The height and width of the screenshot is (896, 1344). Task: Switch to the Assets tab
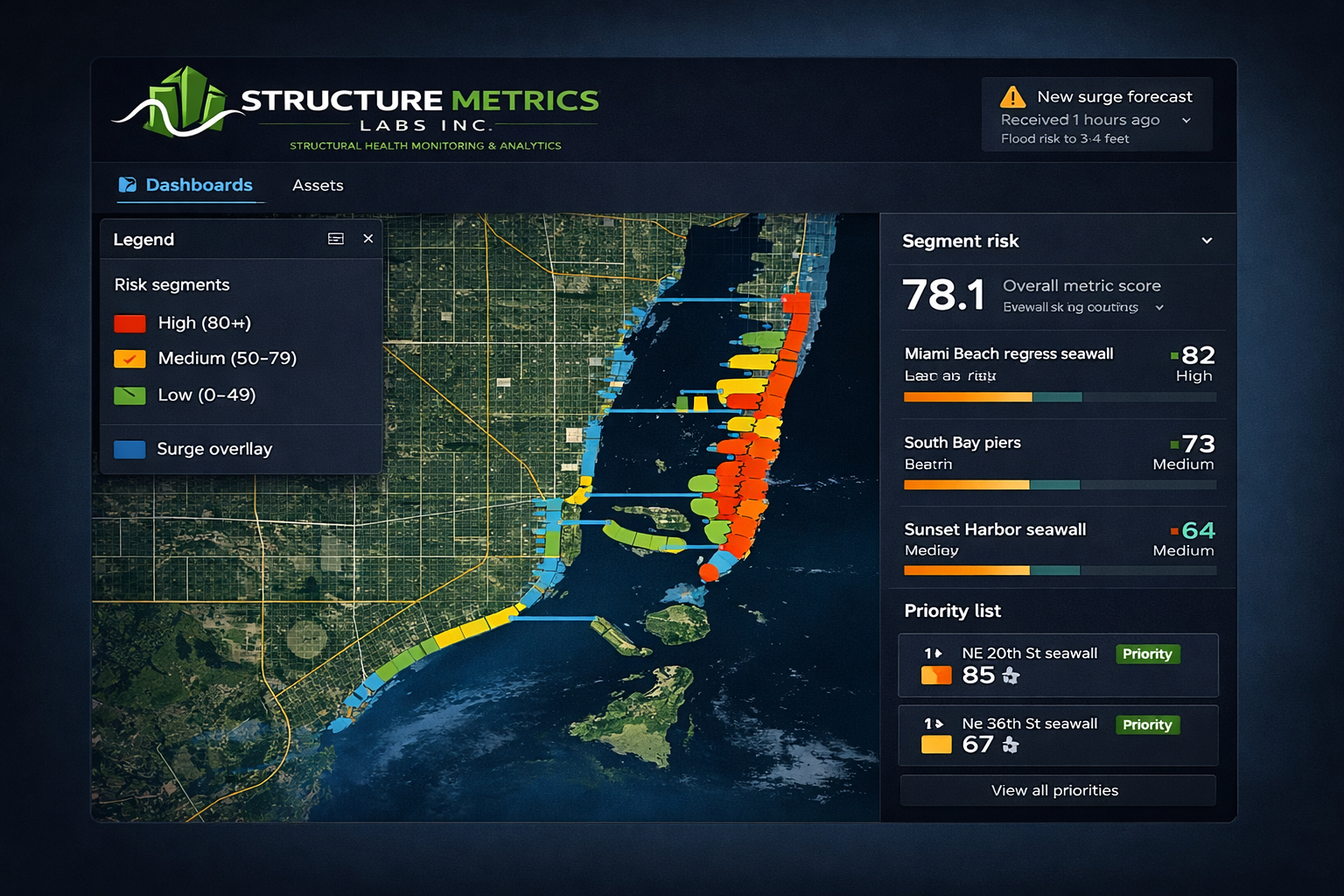(318, 185)
